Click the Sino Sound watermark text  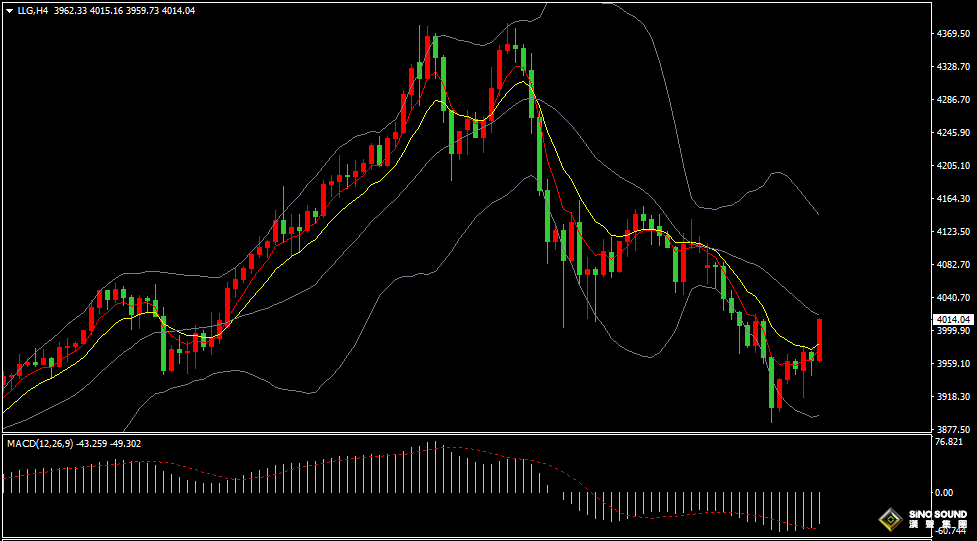938,520
